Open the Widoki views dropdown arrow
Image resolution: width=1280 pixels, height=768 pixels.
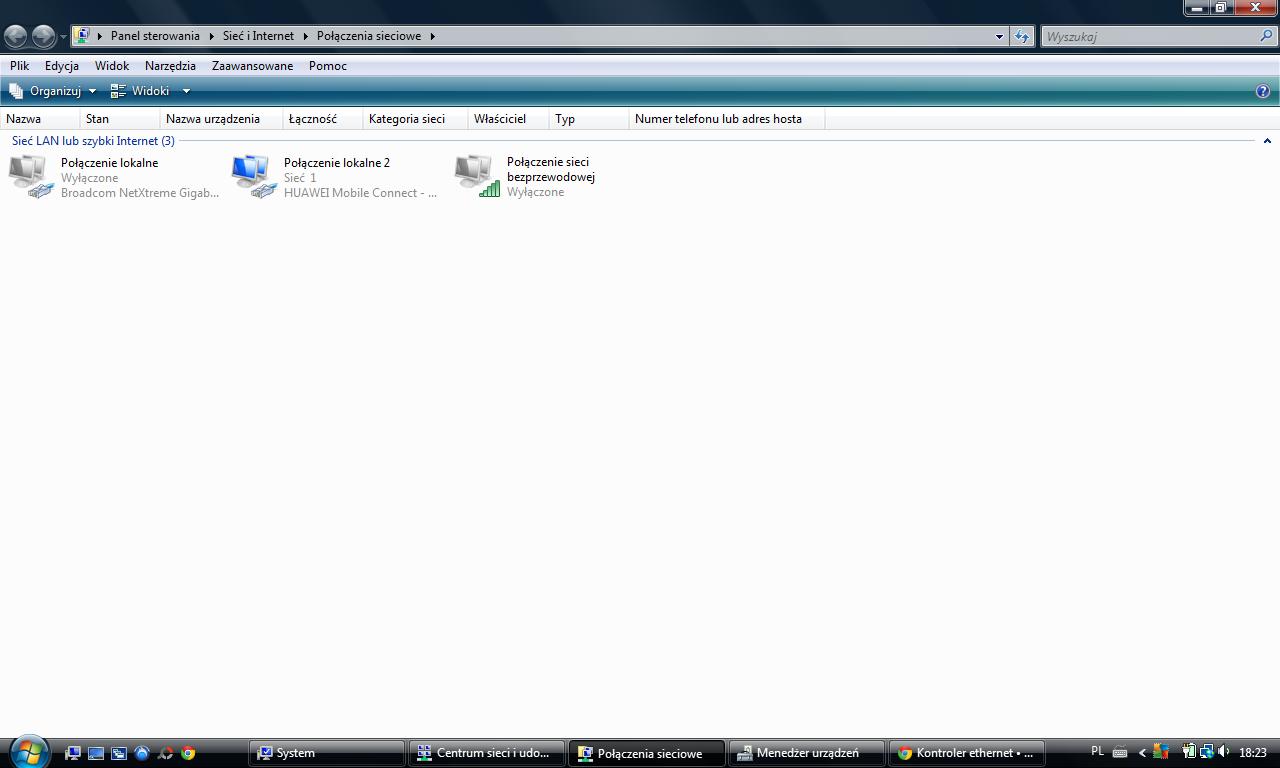tap(186, 91)
